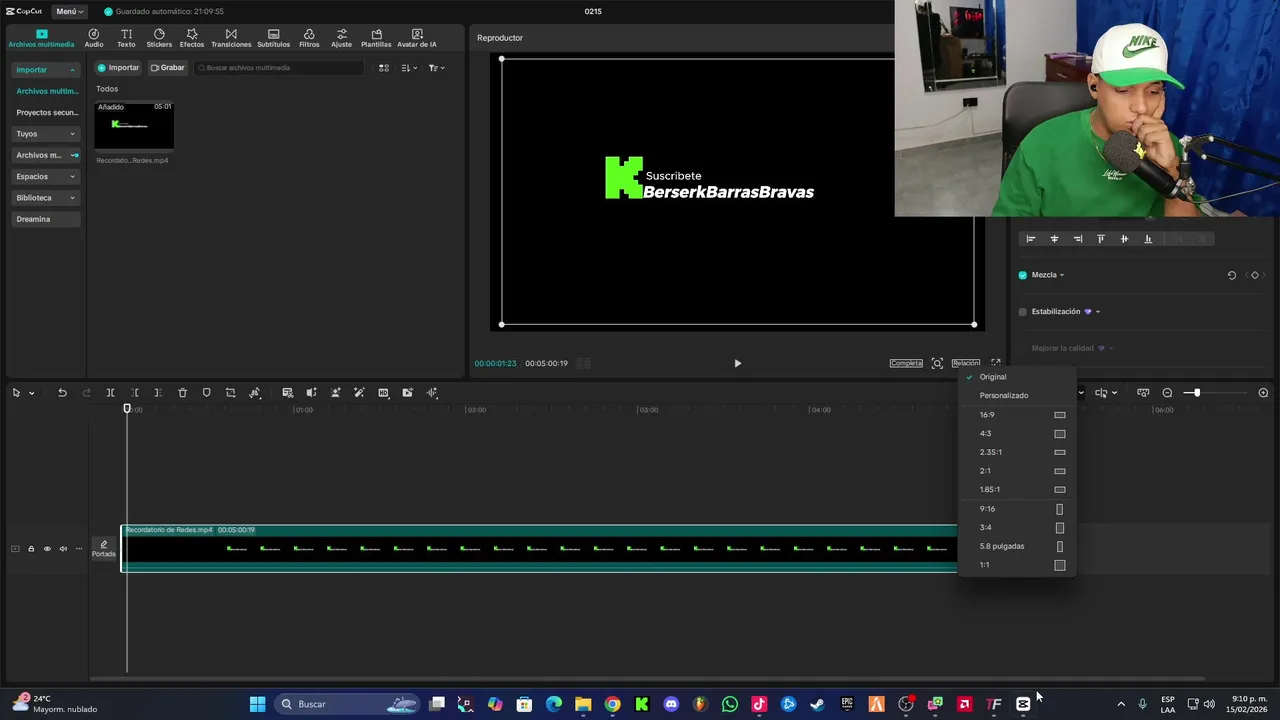The height and width of the screenshot is (720, 1280).
Task: Undo the last action
Action: coord(62,393)
